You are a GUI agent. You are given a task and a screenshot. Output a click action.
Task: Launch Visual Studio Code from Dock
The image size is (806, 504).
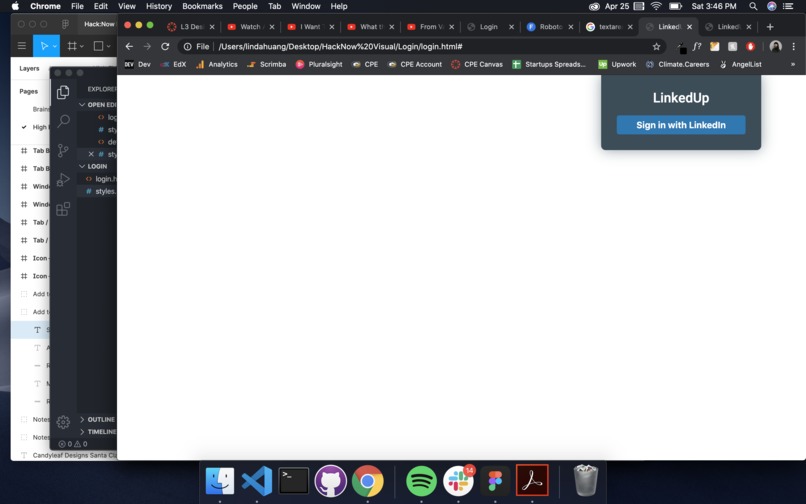coord(257,481)
